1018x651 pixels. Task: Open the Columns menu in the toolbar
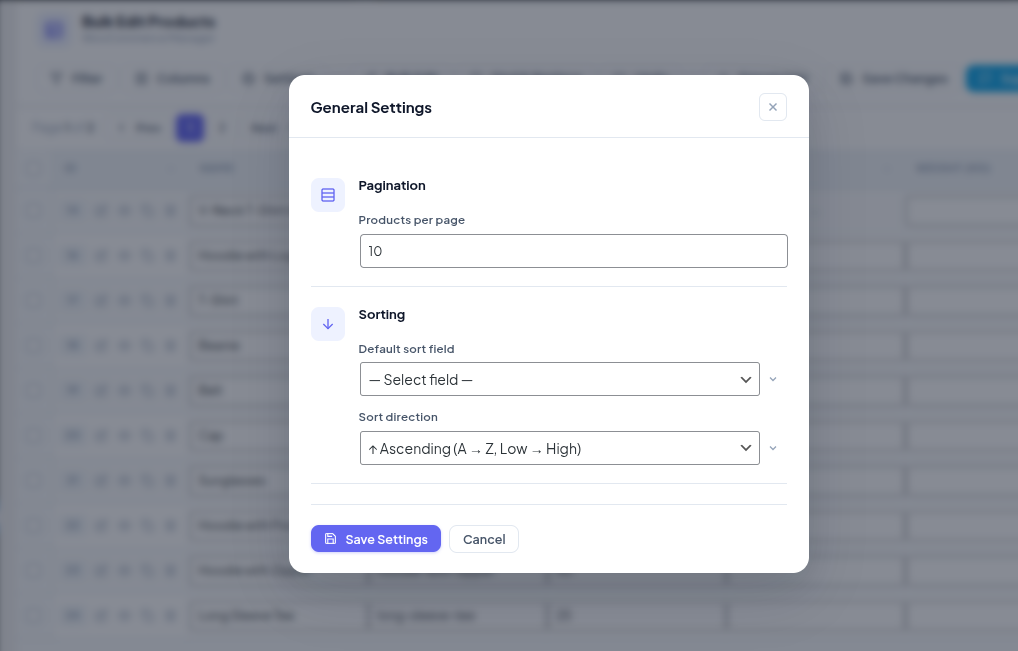point(172,78)
